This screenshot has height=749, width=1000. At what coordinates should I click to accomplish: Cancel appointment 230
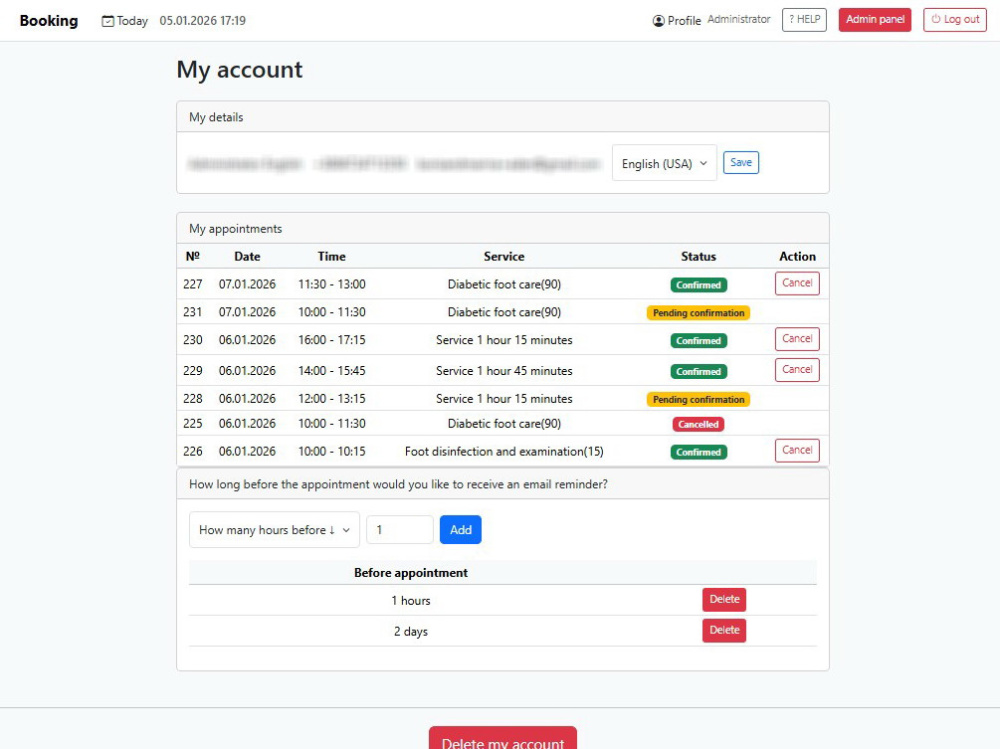[797, 339]
